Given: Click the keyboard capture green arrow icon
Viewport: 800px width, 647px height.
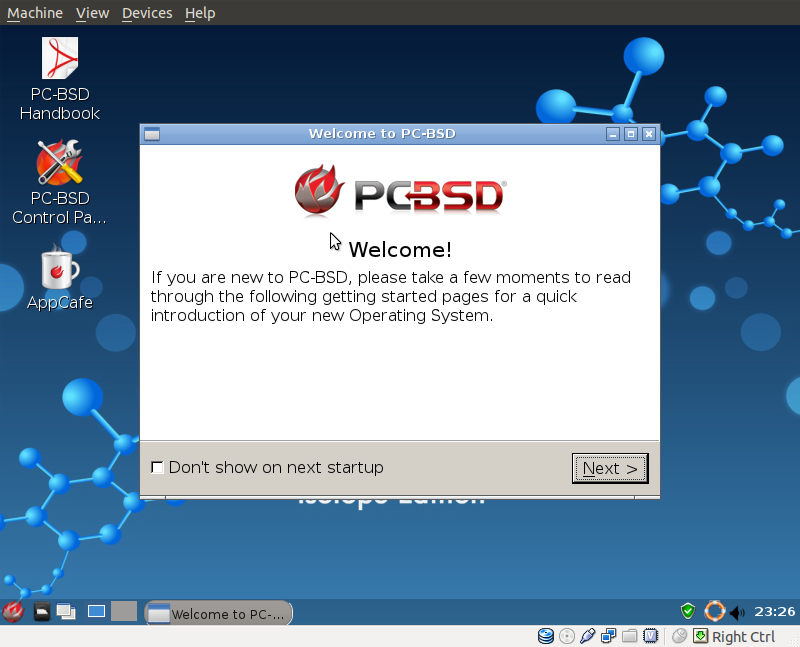Looking at the screenshot, I should 701,636.
